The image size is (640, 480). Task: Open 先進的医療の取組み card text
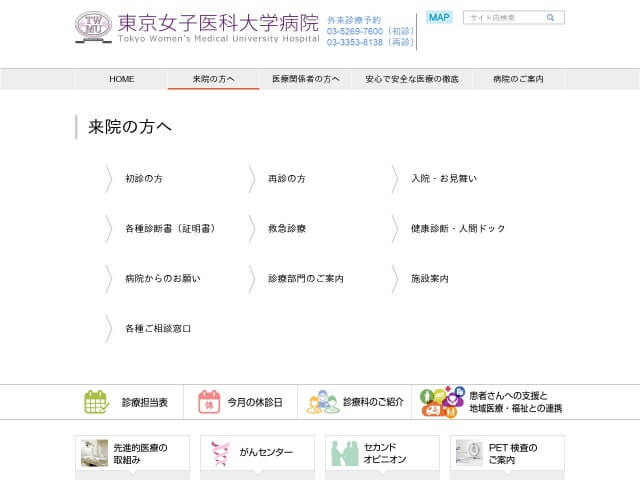(140, 453)
